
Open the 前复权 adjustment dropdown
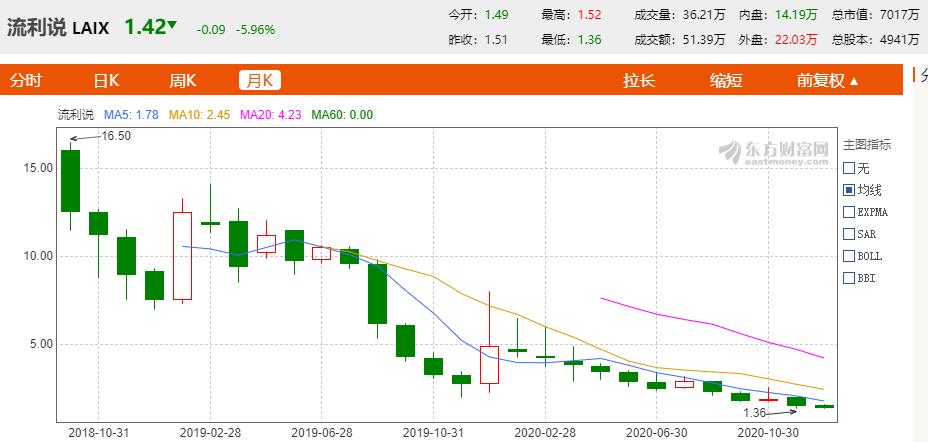(827, 80)
